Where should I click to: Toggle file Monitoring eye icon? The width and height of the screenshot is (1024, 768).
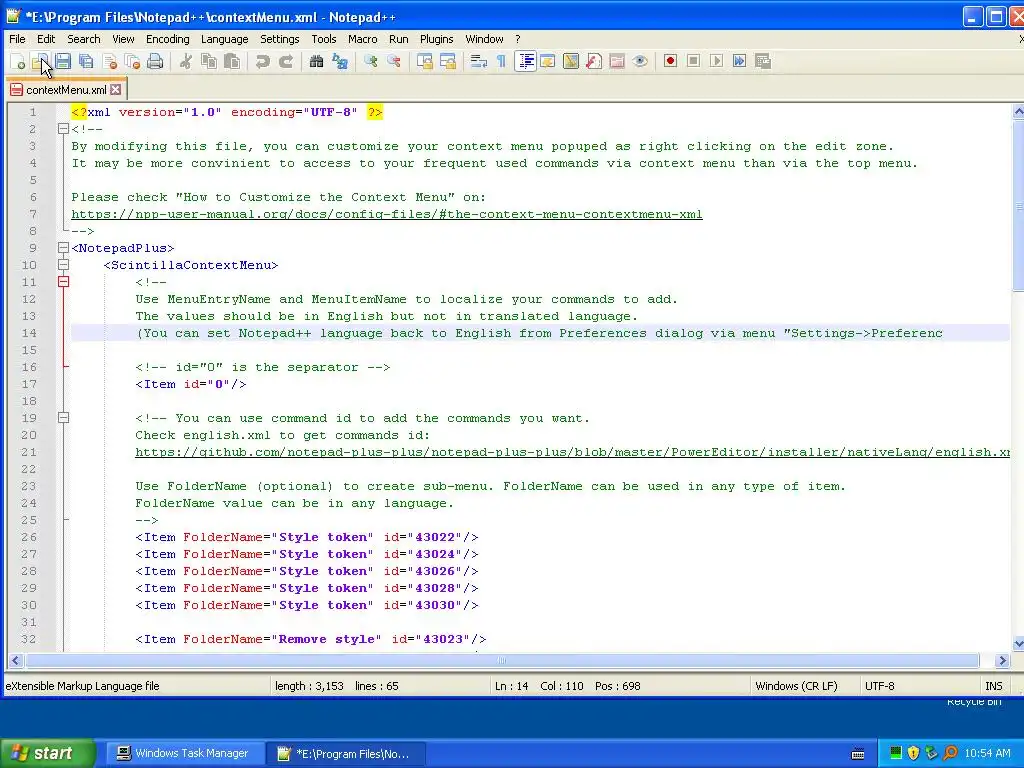pyautogui.click(x=640, y=61)
